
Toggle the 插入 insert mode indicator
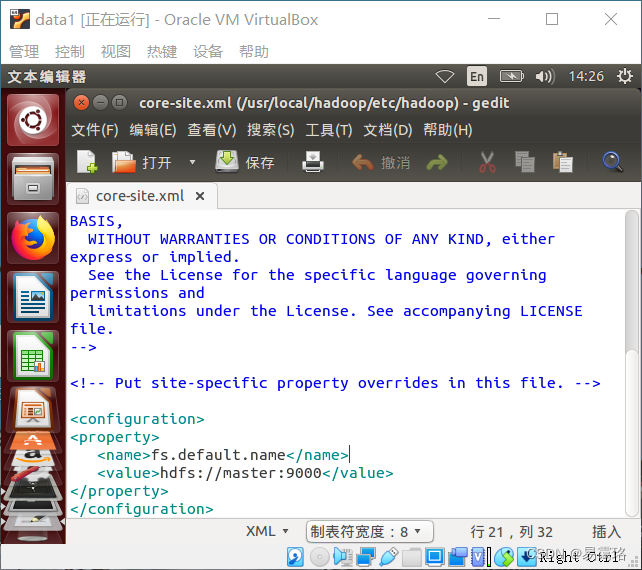click(x=606, y=532)
